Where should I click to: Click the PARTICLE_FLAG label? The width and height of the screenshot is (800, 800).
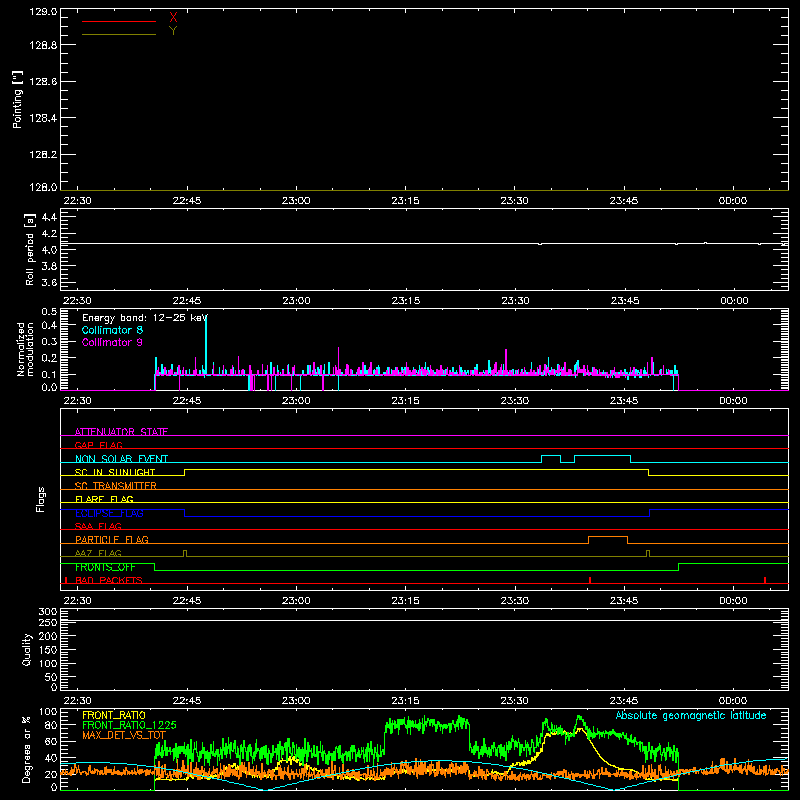point(112,540)
